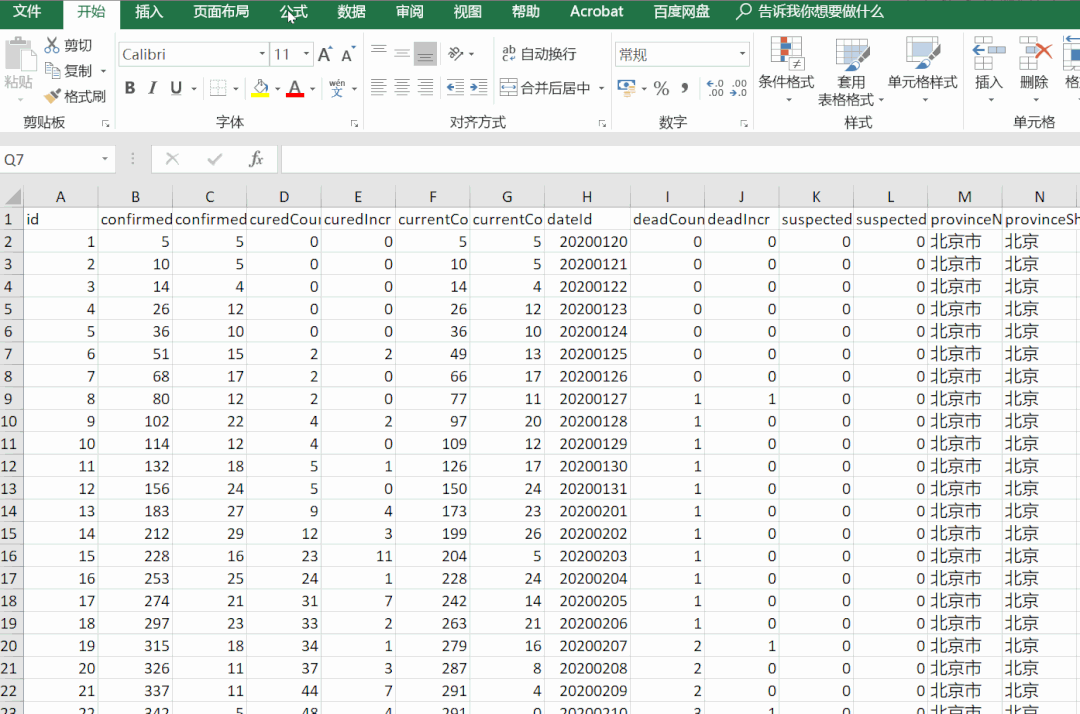Screen dimensions: 1080x714
Task: Click the Delete cells (删除) icon
Action: [x=1035, y=55]
